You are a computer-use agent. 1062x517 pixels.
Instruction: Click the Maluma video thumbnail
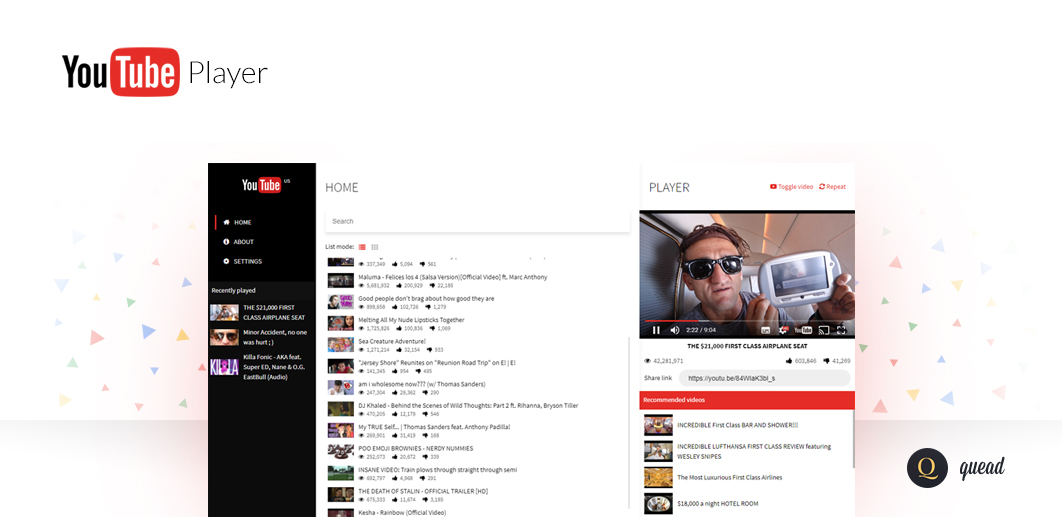(x=341, y=281)
